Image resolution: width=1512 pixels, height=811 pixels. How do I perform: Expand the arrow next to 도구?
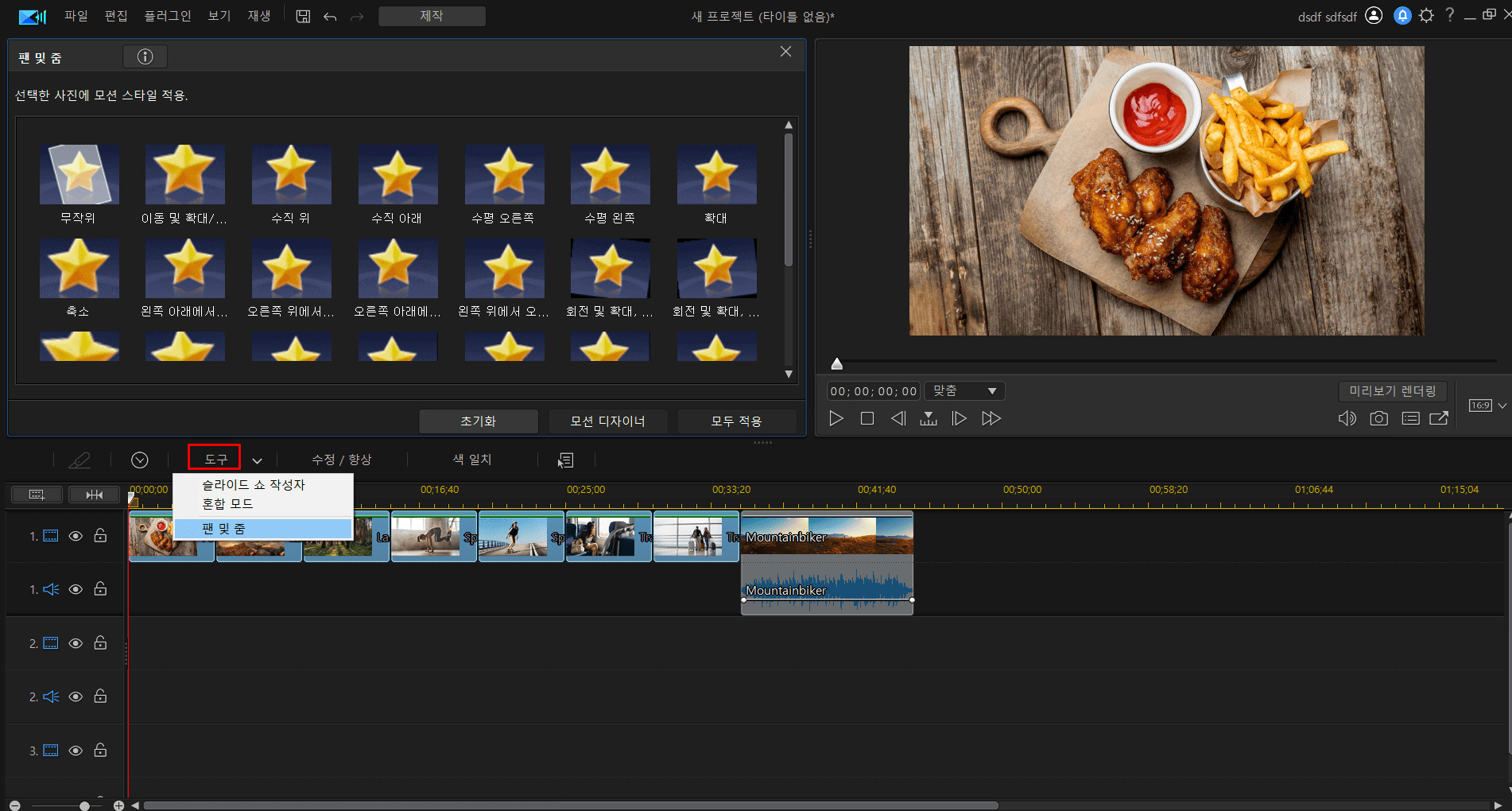click(x=257, y=460)
